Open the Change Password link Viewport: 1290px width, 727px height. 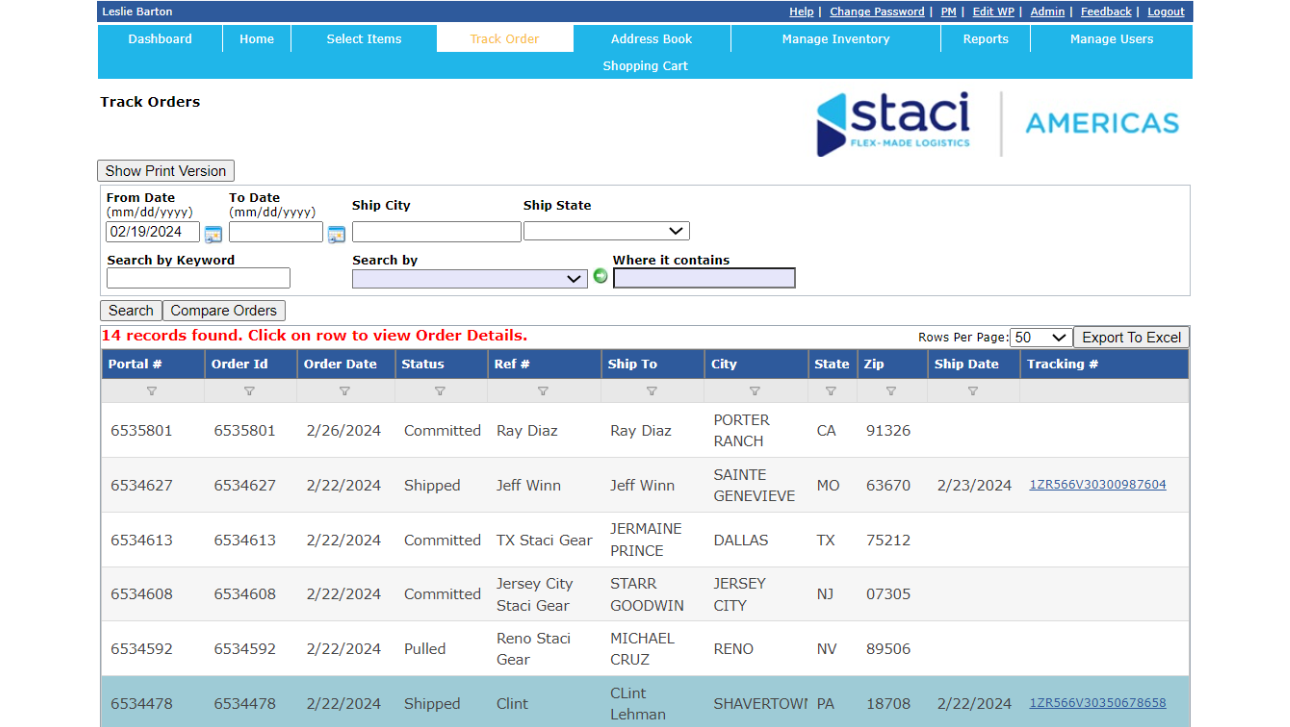pyautogui.click(x=877, y=12)
